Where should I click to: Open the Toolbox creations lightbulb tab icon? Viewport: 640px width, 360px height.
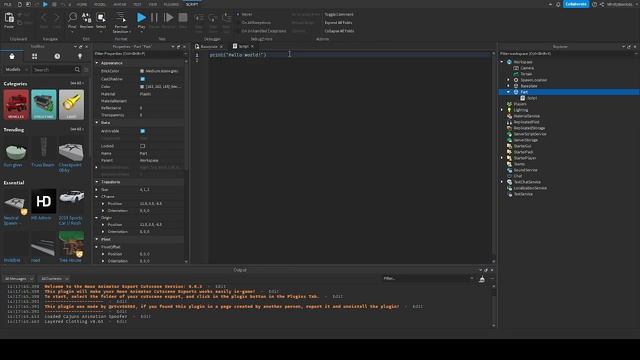[80, 56]
